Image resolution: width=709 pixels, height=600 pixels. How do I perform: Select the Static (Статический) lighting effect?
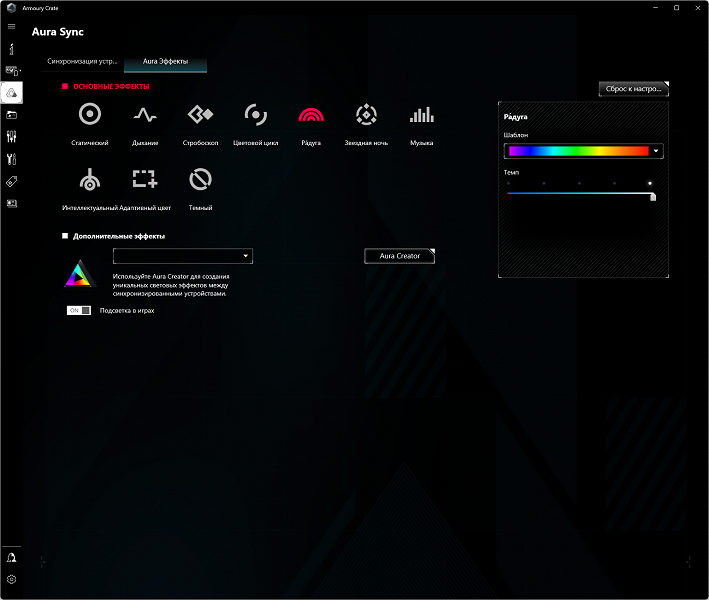[x=90, y=114]
